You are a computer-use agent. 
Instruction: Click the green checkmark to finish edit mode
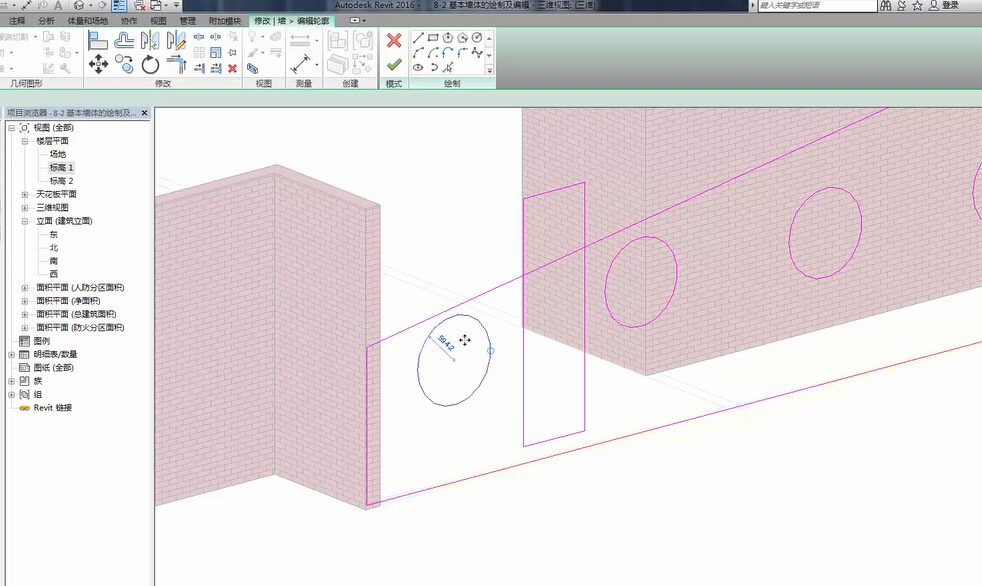(394, 65)
